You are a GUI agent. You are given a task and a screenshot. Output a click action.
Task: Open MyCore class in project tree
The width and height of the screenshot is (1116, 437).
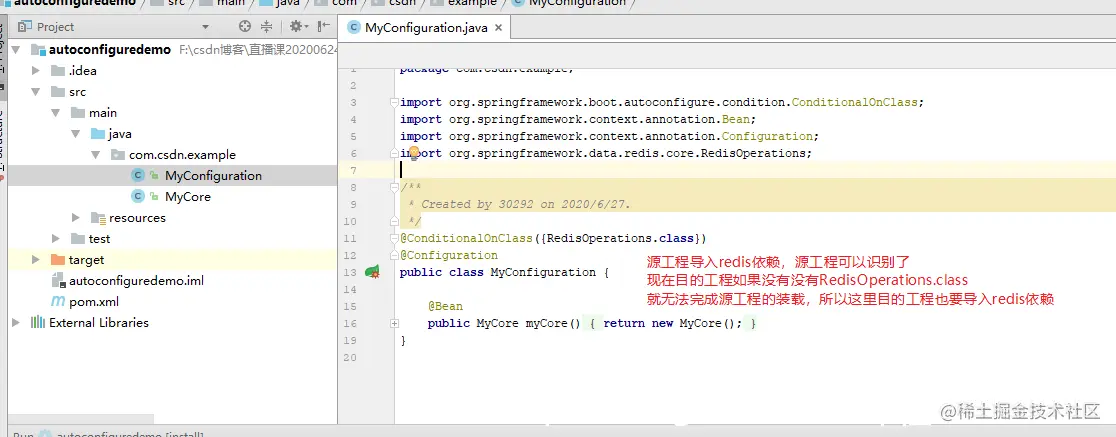(x=188, y=196)
